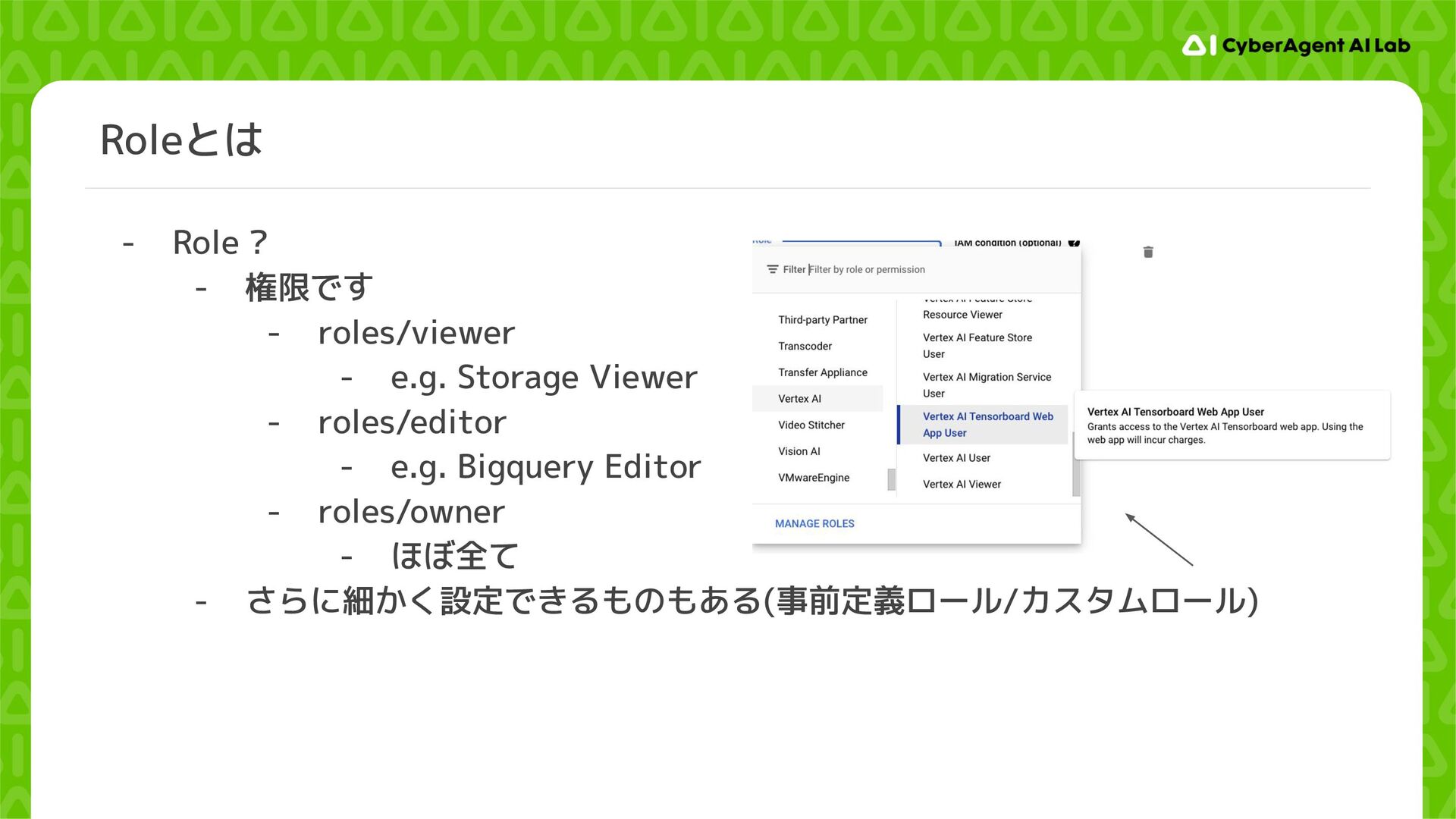
Task: Select Video Stitcher category
Action: 811,425
